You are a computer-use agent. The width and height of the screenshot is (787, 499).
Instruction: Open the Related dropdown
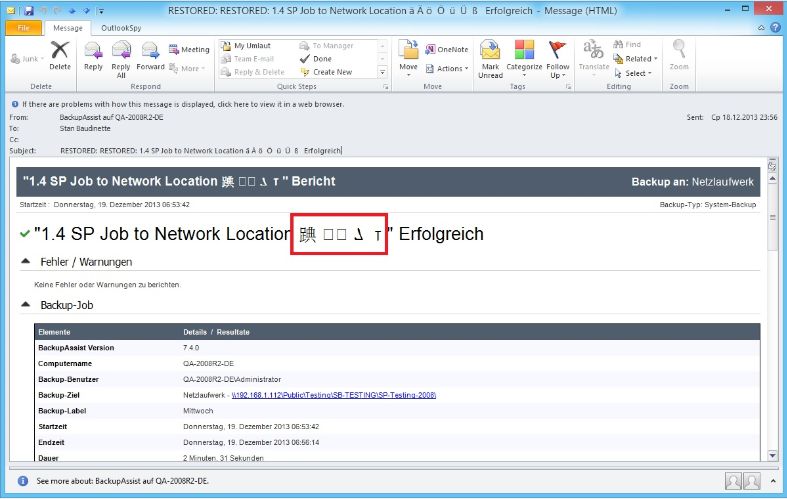(x=635, y=59)
